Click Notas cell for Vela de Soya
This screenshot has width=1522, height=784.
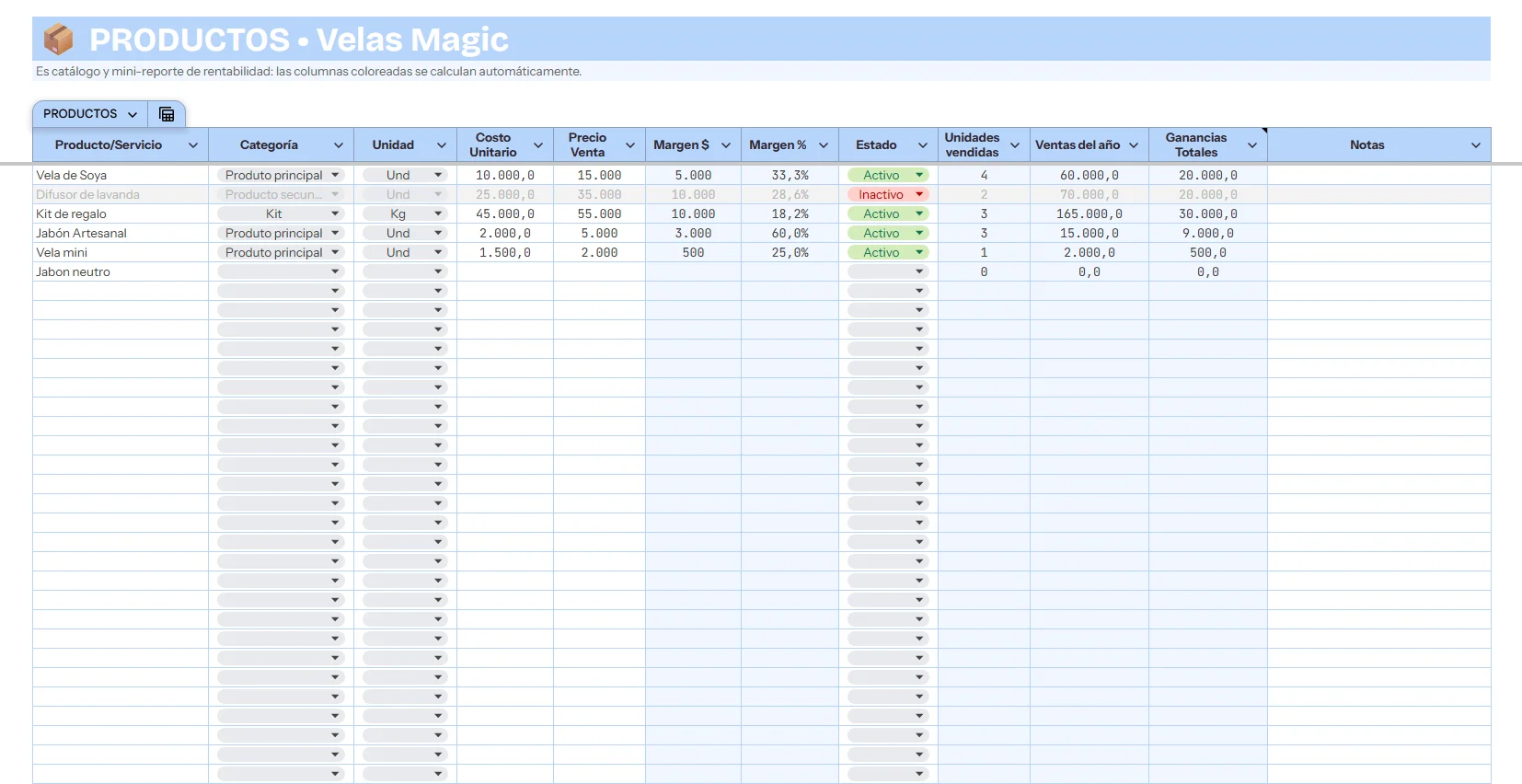point(1379,175)
